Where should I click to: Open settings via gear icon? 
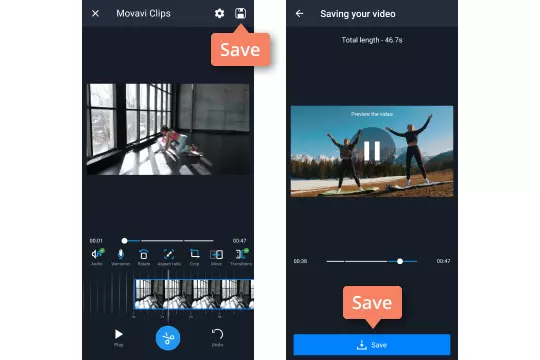(x=219, y=13)
